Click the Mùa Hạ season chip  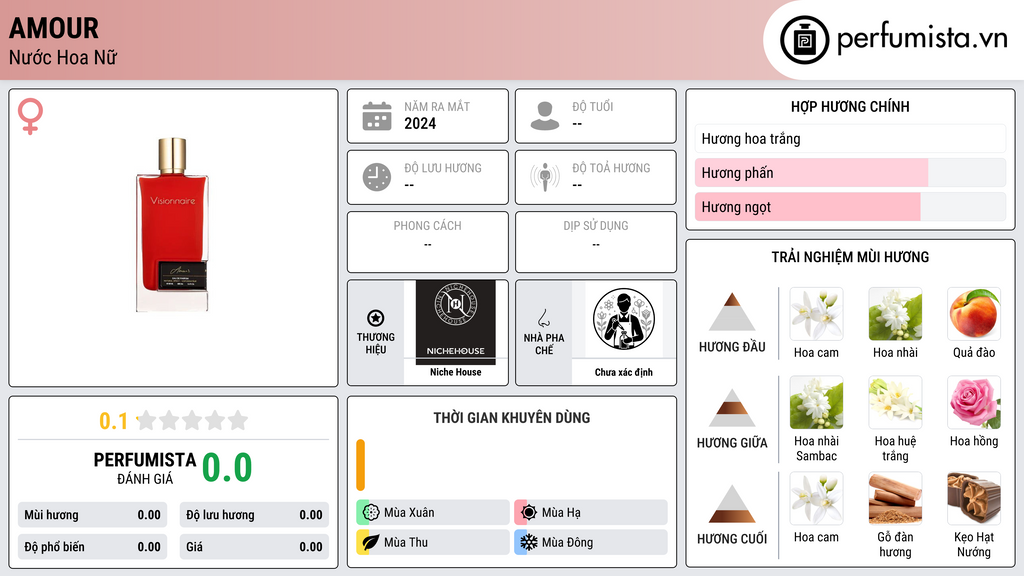[x=591, y=512]
